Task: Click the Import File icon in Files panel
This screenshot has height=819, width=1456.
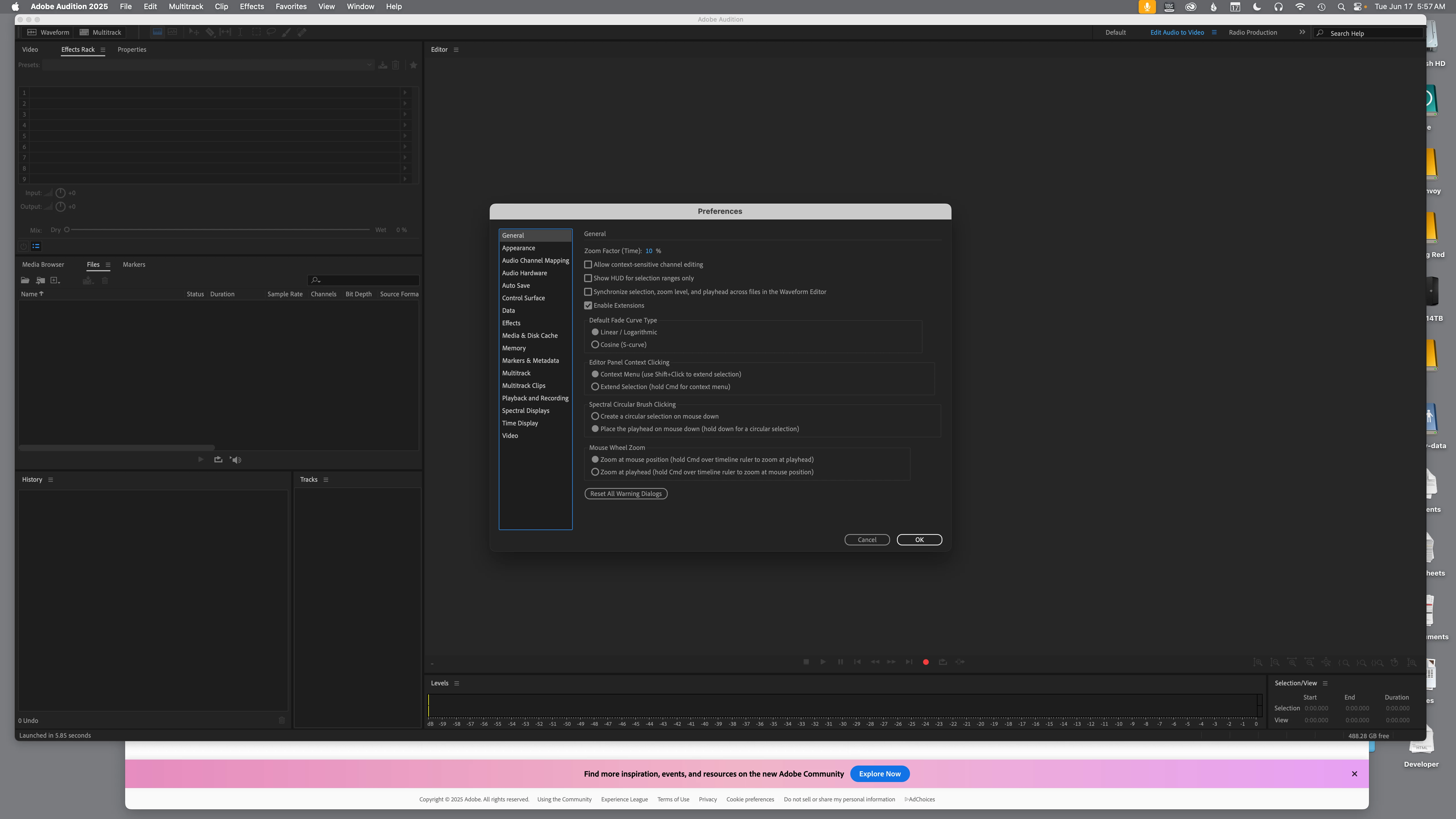Action: (40, 280)
